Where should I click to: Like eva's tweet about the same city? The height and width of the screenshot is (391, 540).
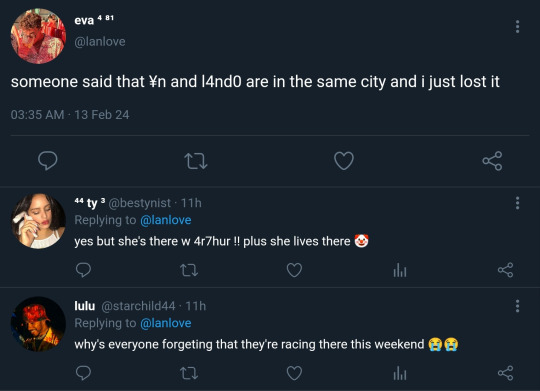coord(344,161)
